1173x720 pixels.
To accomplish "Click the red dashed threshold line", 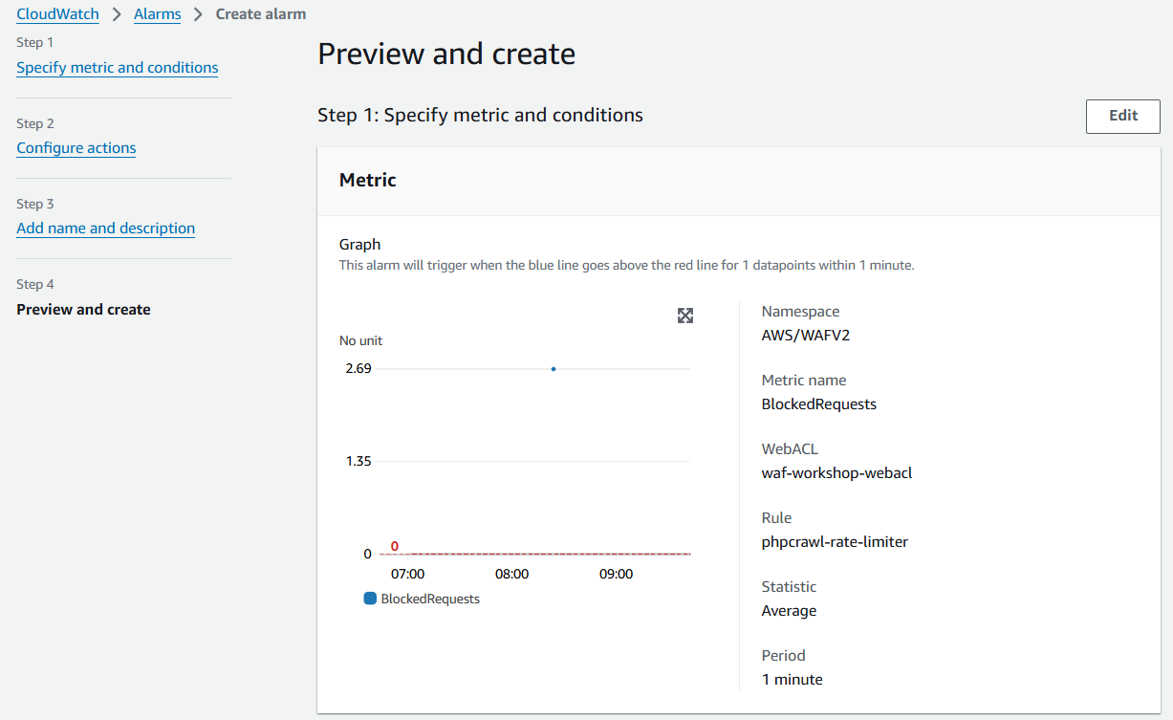I will point(550,553).
